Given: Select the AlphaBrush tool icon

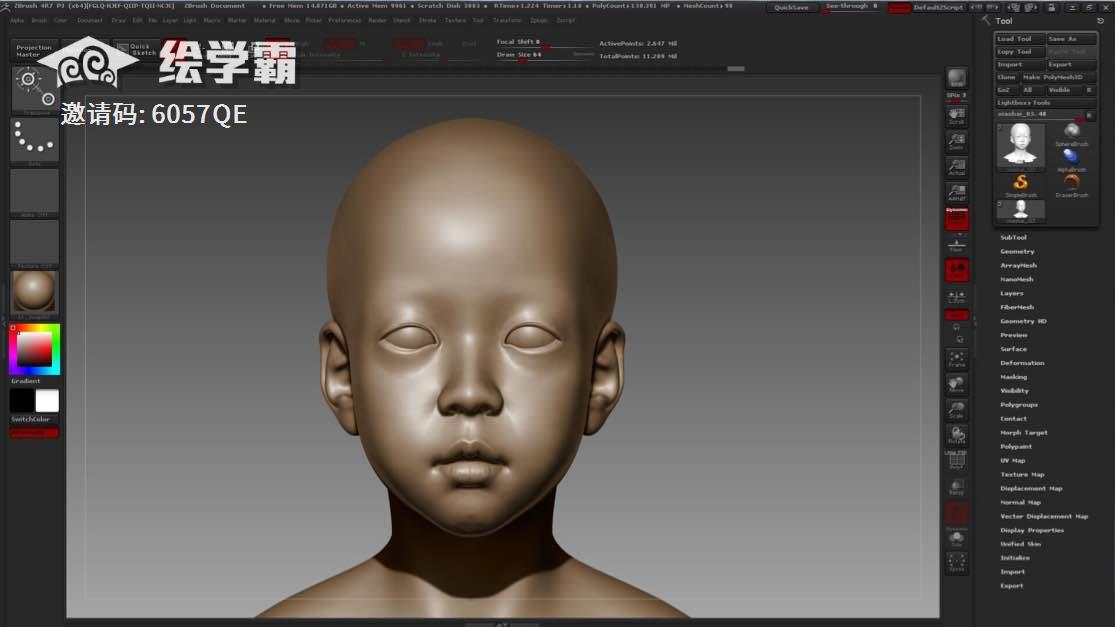Looking at the screenshot, I should 1071,158.
